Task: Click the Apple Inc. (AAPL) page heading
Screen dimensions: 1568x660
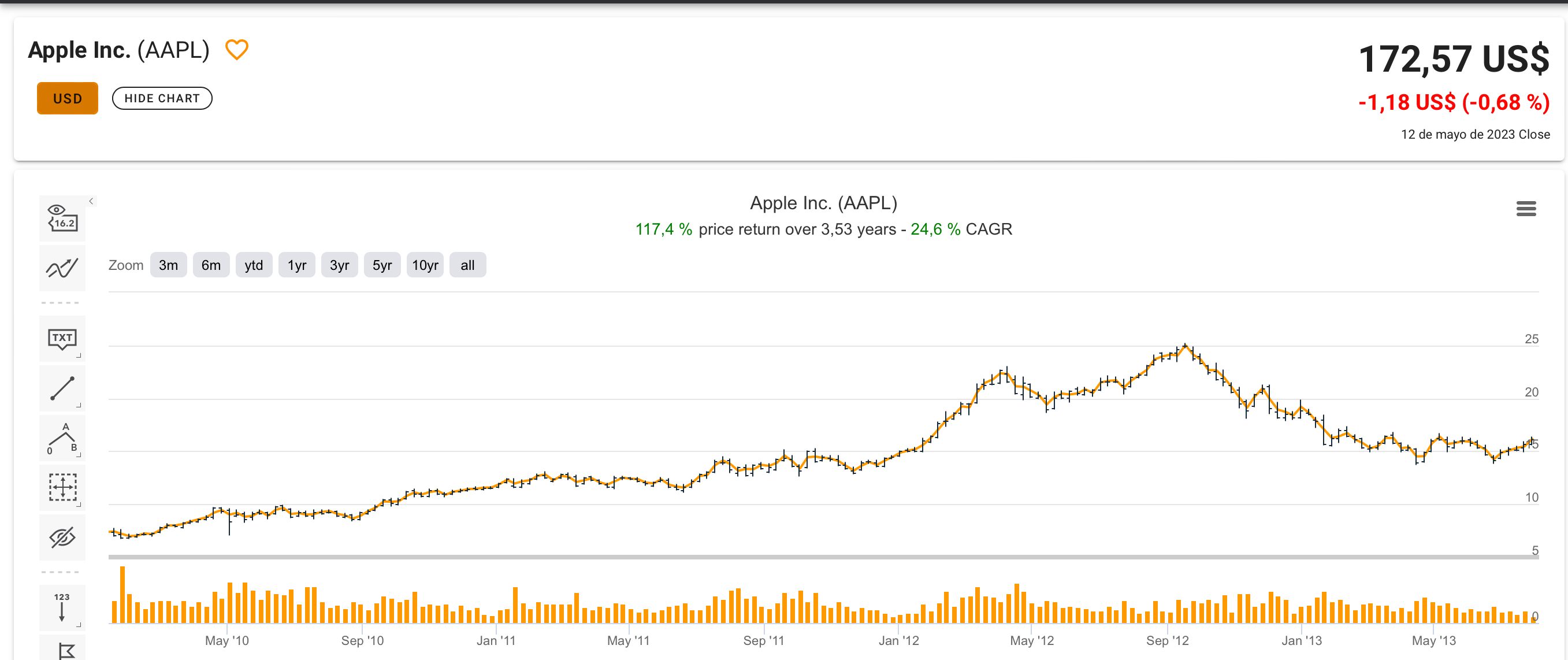Action: pyautogui.click(x=118, y=50)
